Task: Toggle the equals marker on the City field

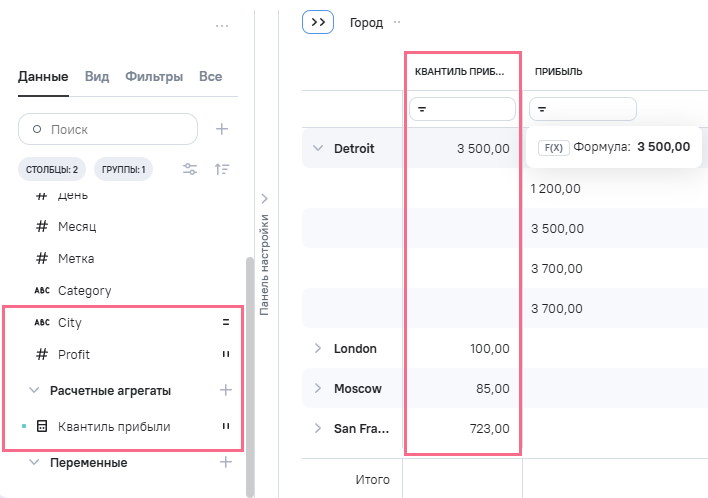Action: 226,323
